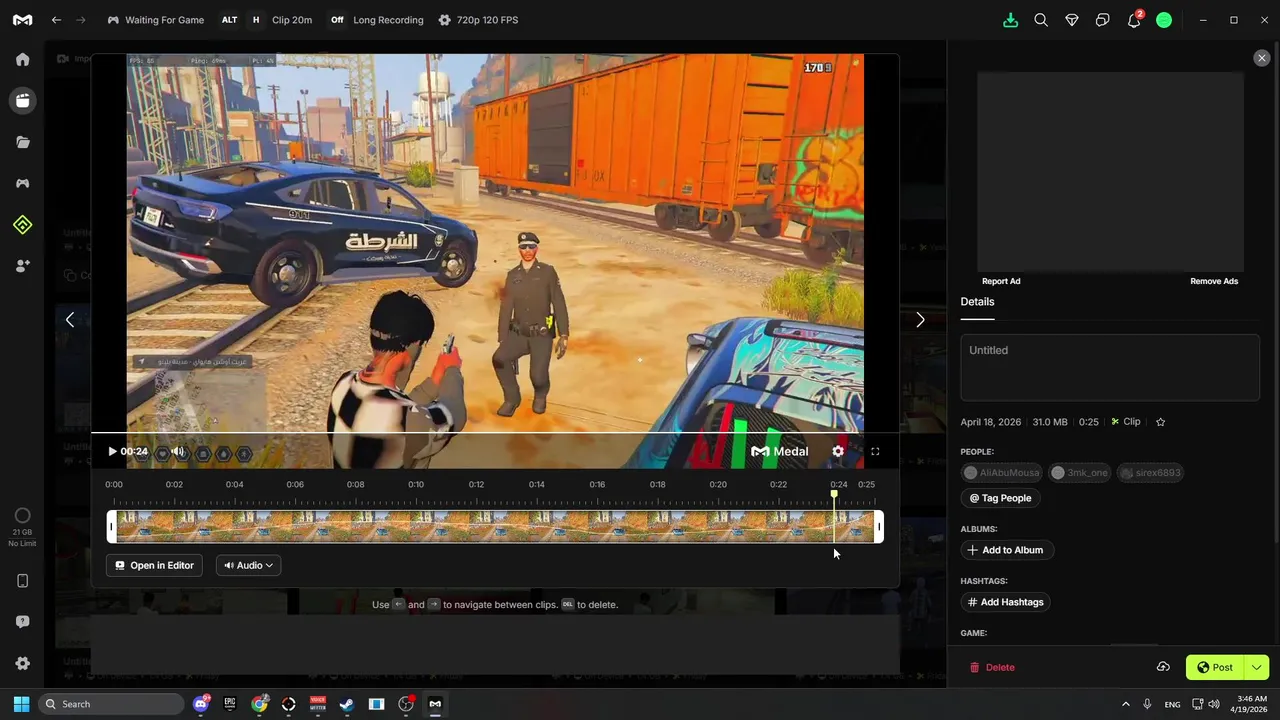Click the AliAbuMousa tagged person chip

coord(1002,473)
